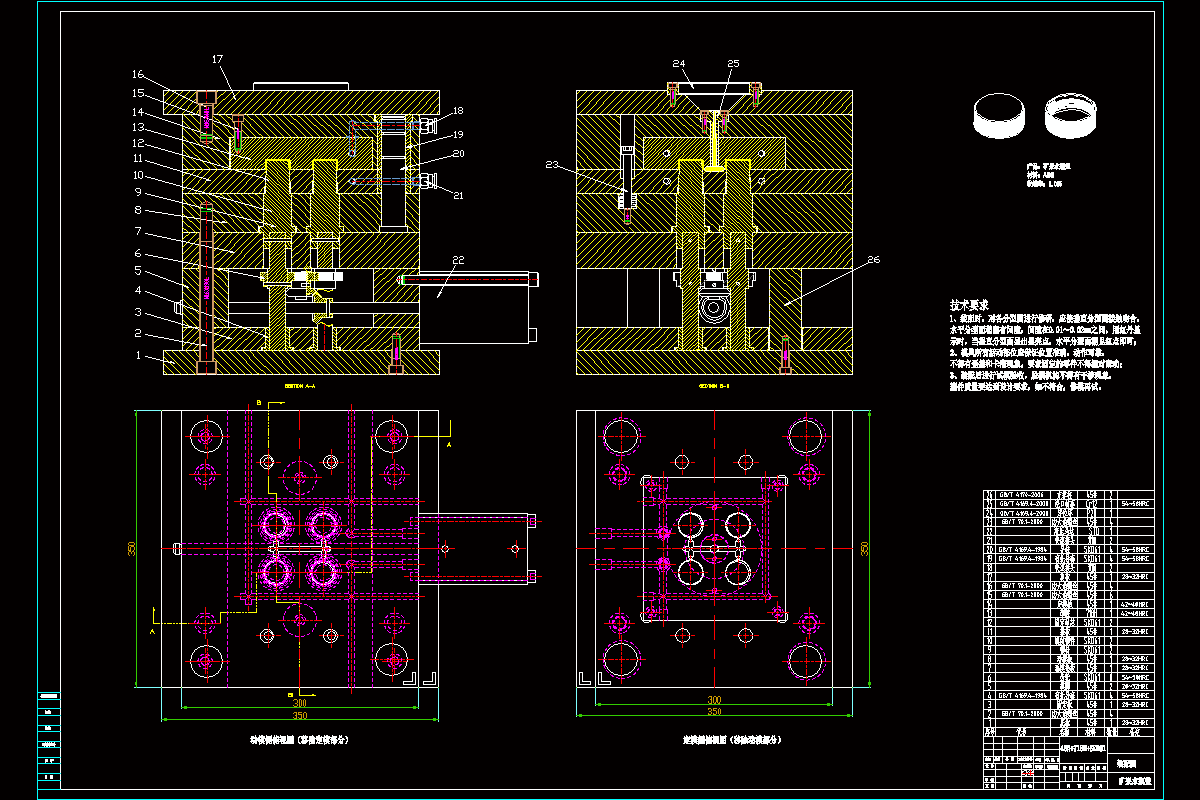This screenshot has width=1200, height=800.
Task: Select part callout number 13
Action: coord(139,127)
